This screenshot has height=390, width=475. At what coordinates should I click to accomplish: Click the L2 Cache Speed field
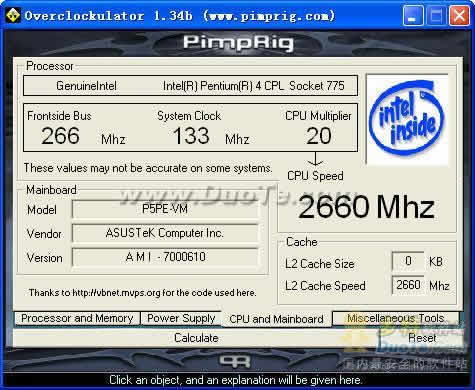click(408, 285)
